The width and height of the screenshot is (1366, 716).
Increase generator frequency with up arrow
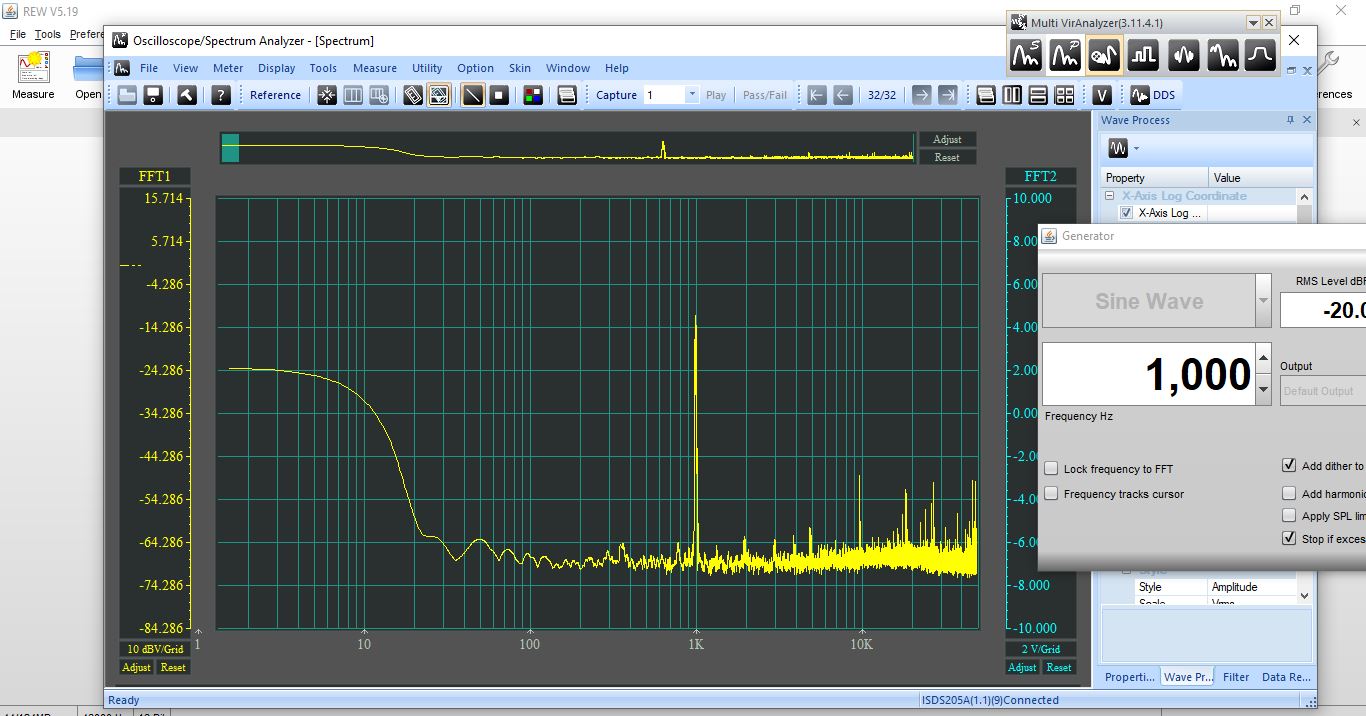(1263, 358)
